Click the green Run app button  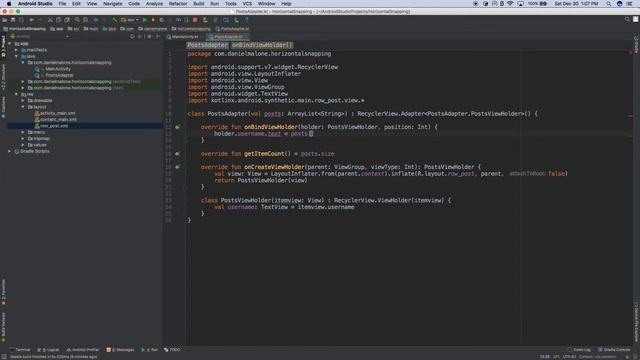point(144,20)
